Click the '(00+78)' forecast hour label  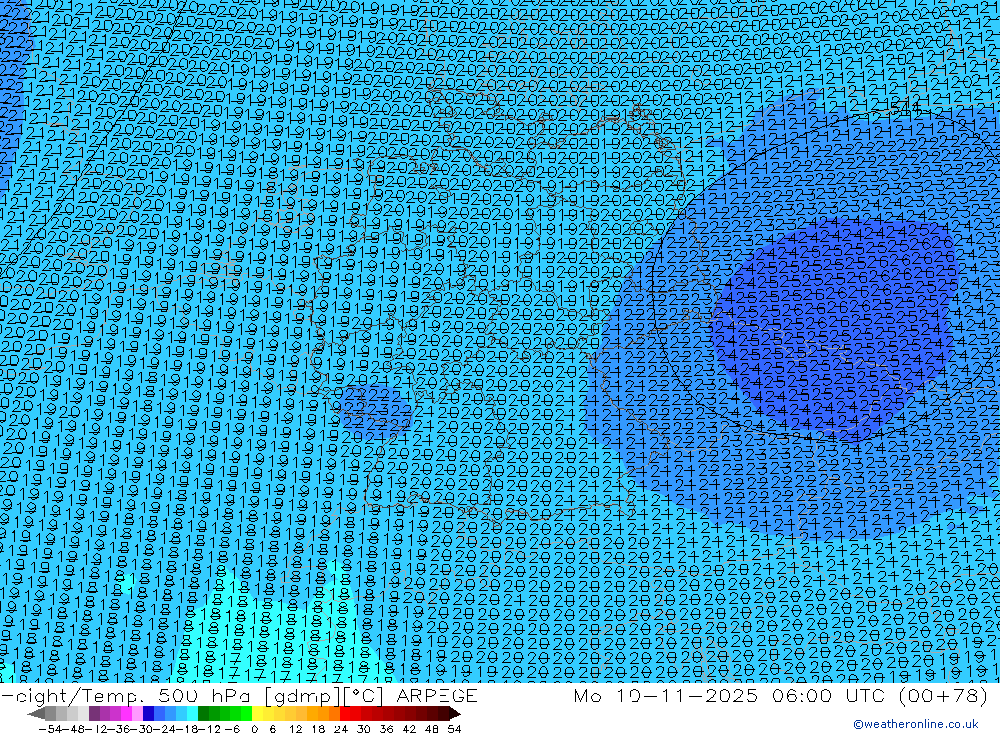pyautogui.click(x=943, y=695)
